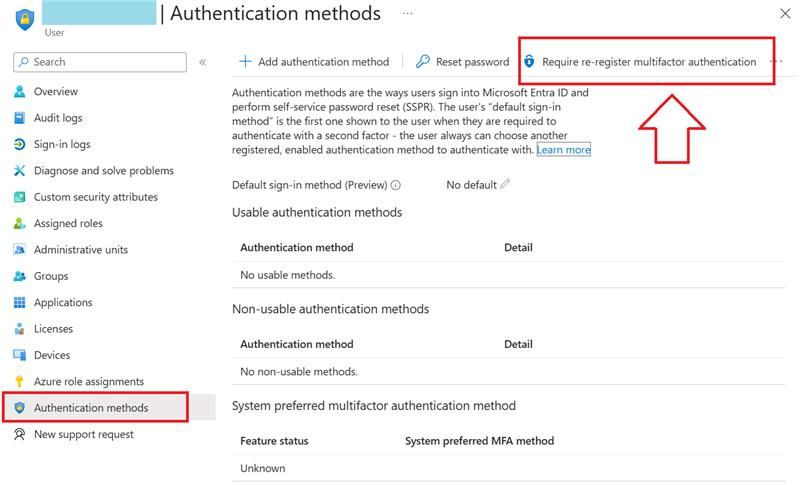Select the Diagnose and solve problems icon
Image resolution: width=800 pixels, height=485 pixels.
[19, 171]
